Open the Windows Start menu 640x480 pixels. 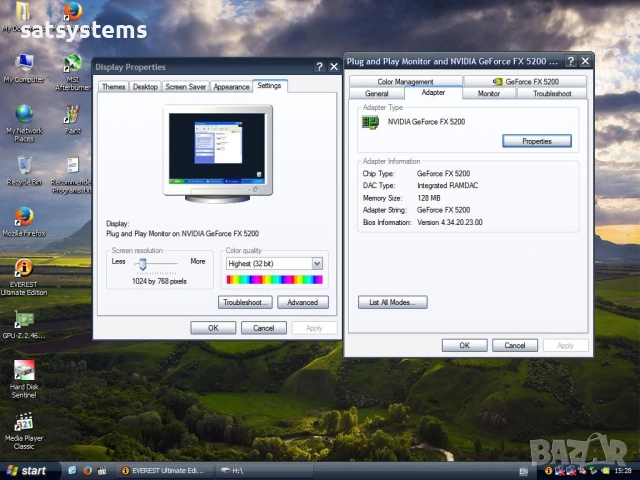[27, 470]
